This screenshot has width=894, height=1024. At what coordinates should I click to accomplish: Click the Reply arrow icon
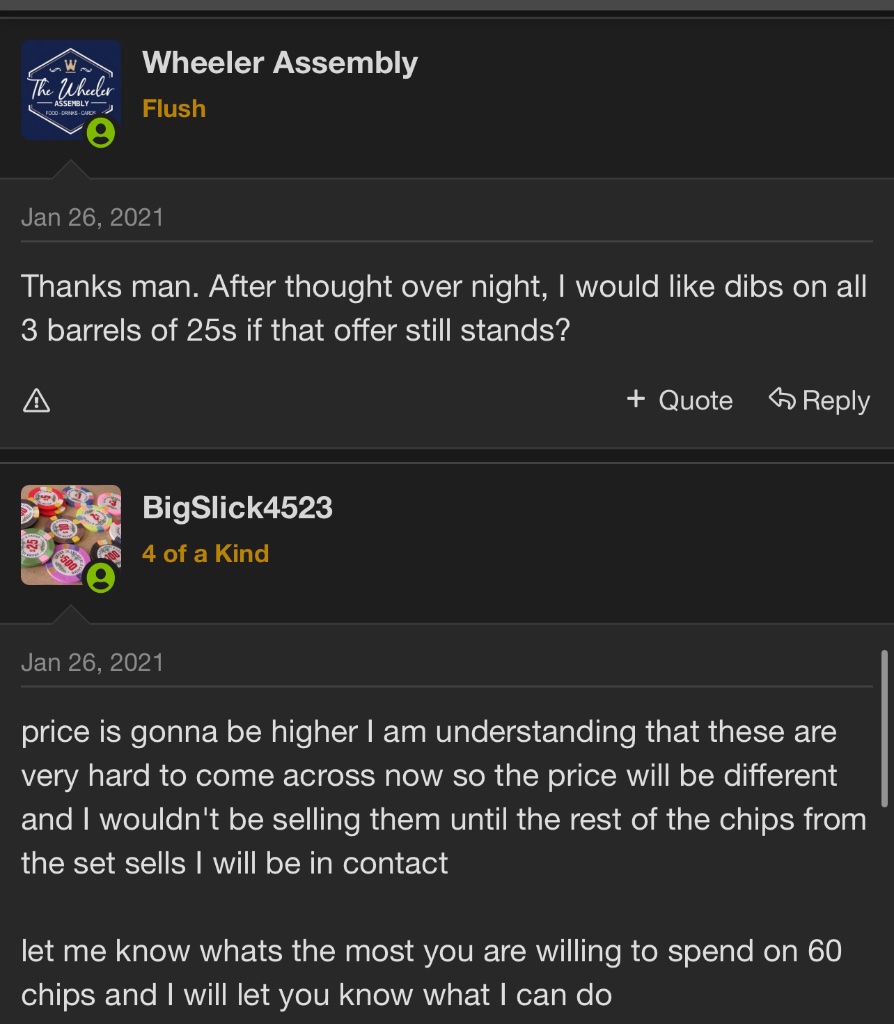click(x=782, y=400)
